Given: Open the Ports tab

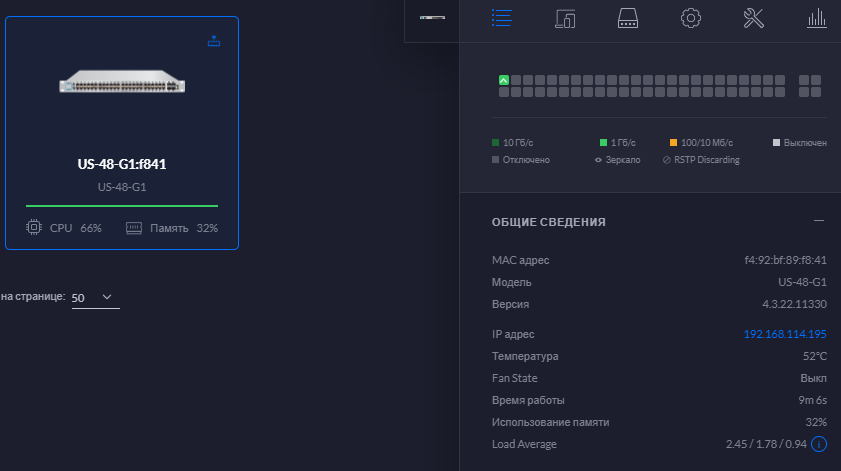Looking at the screenshot, I should point(628,18).
